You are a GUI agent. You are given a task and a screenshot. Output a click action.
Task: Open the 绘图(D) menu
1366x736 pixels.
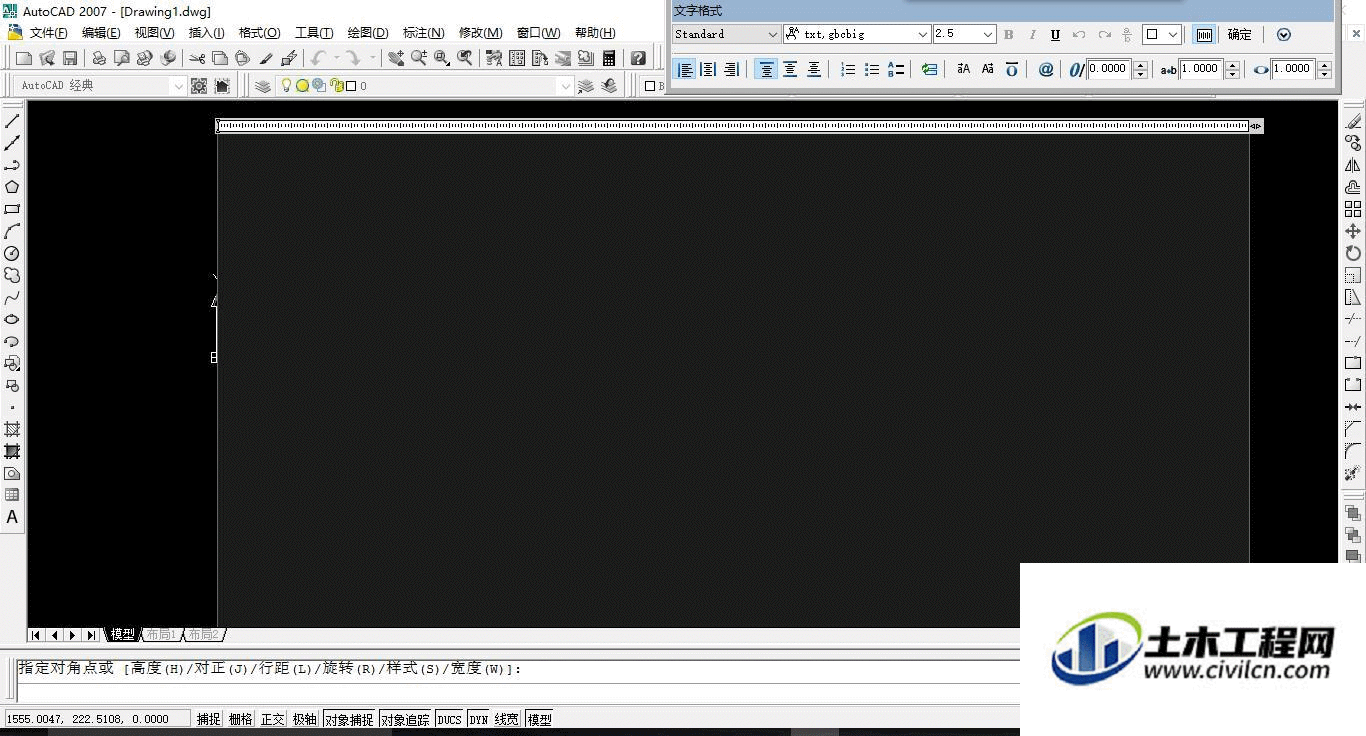point(368,33)
